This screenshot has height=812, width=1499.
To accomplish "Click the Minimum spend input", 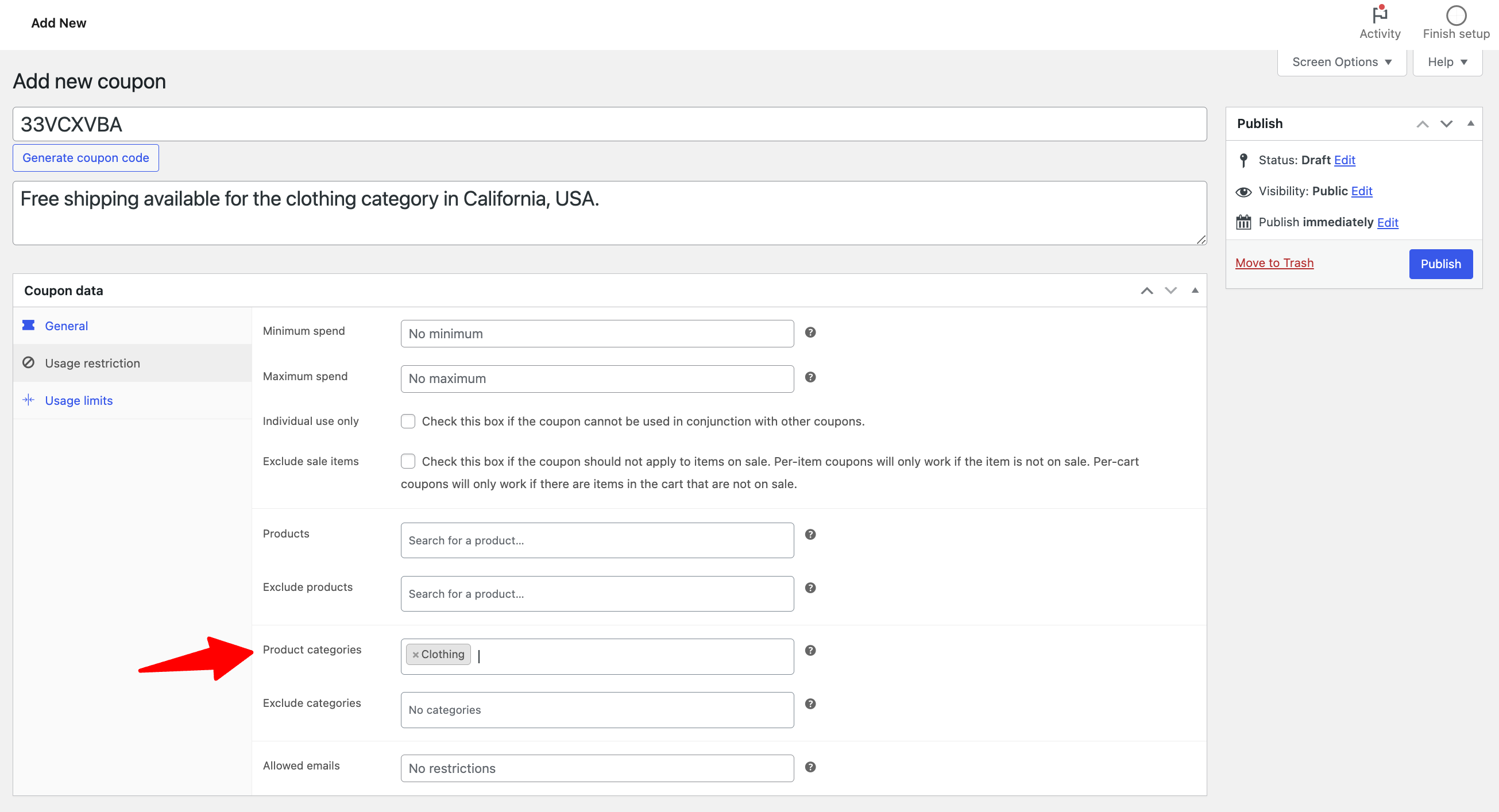I will 597,333.
